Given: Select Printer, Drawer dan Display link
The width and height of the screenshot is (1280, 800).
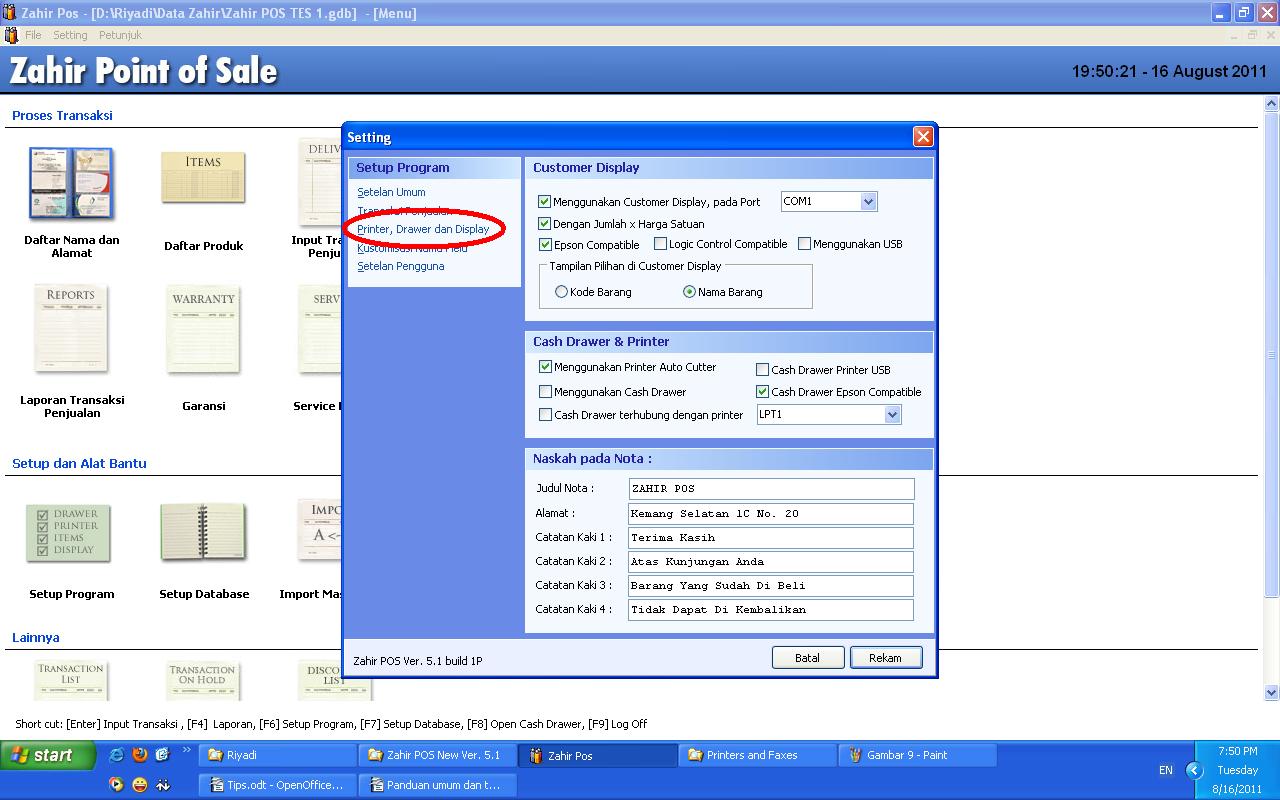Looking at the screenshot, I should coord(423,229).
